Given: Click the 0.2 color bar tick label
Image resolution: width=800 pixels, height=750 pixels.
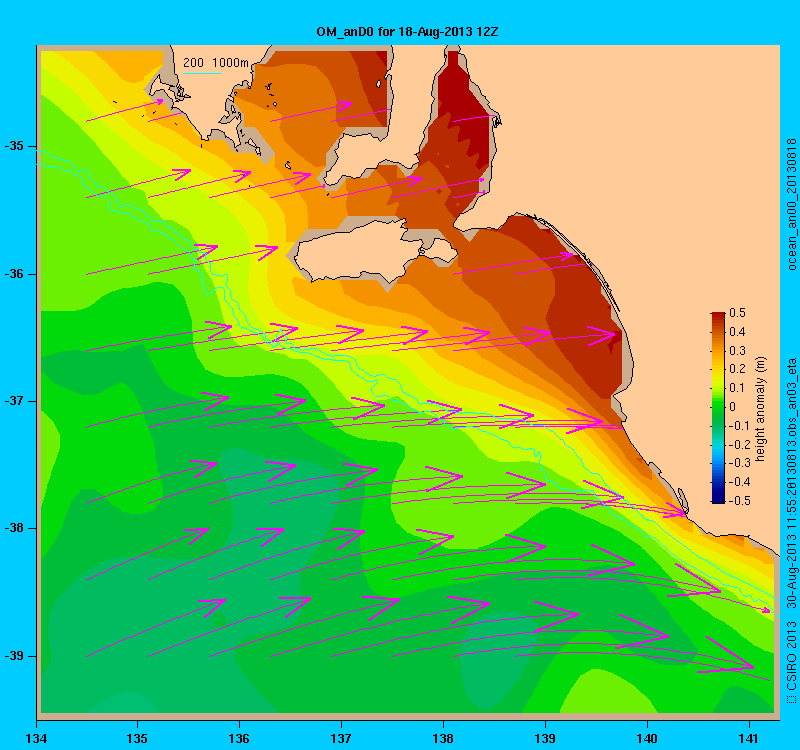Looking at the screenshot, I should pos(737,369).
